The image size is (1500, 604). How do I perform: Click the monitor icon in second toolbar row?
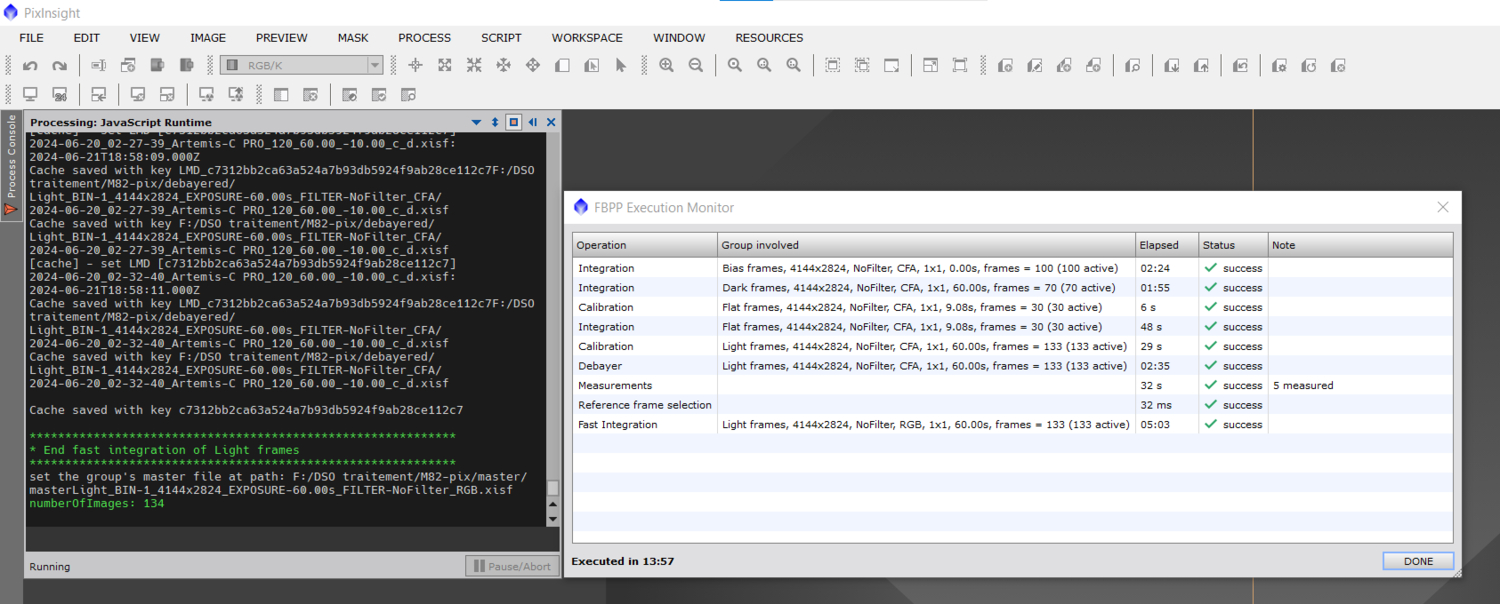(x=30, y=95)
